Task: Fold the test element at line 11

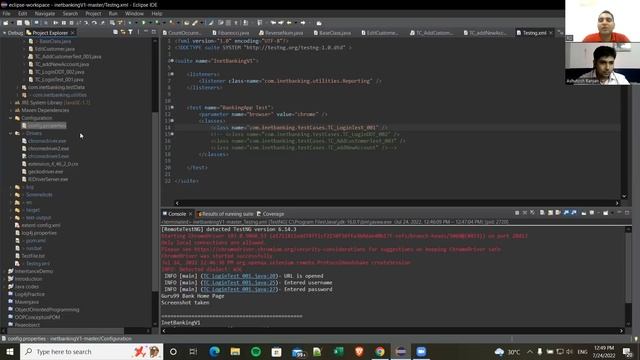Action: click(x=172, y=107)
